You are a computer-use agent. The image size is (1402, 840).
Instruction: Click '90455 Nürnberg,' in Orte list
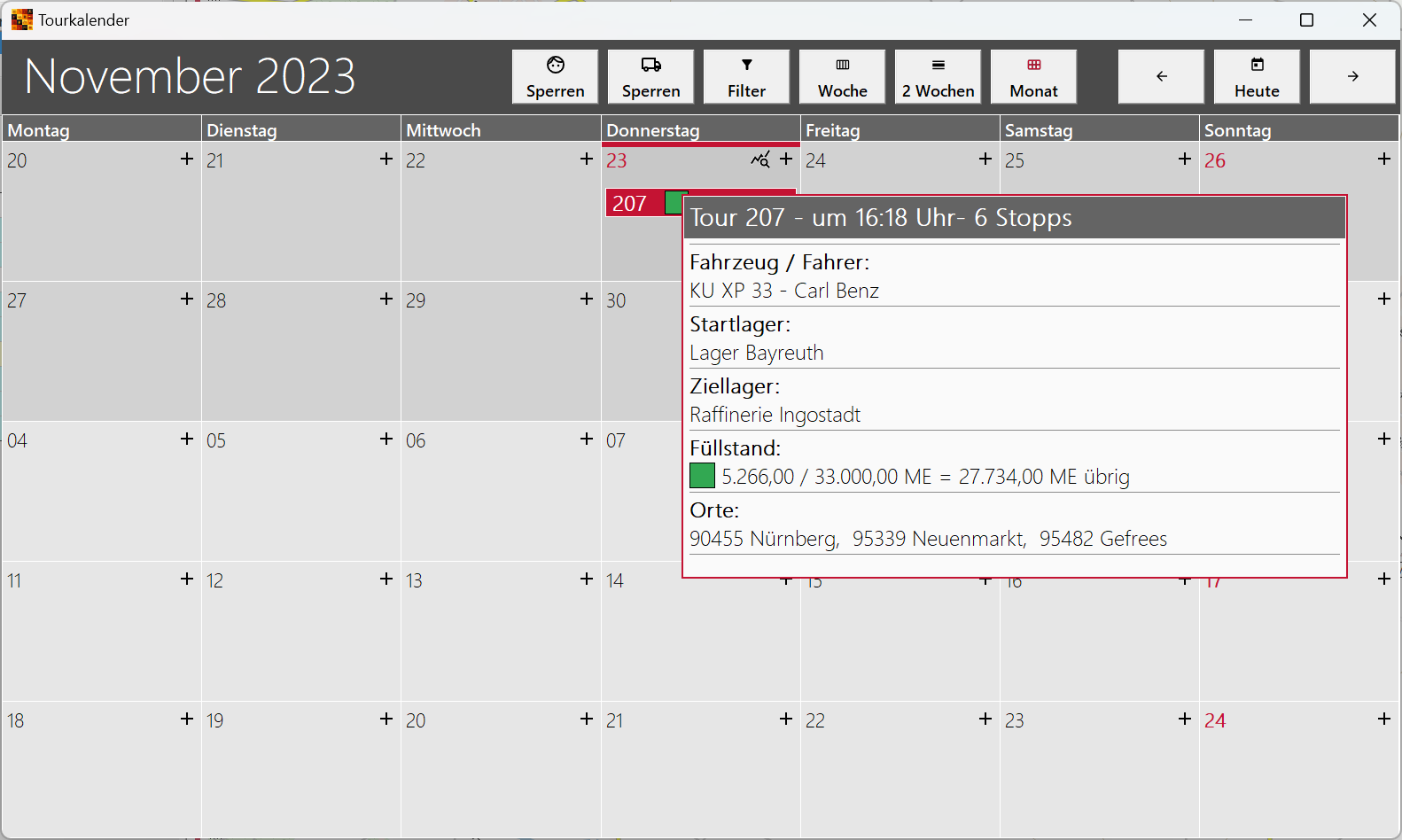(765, 539)
